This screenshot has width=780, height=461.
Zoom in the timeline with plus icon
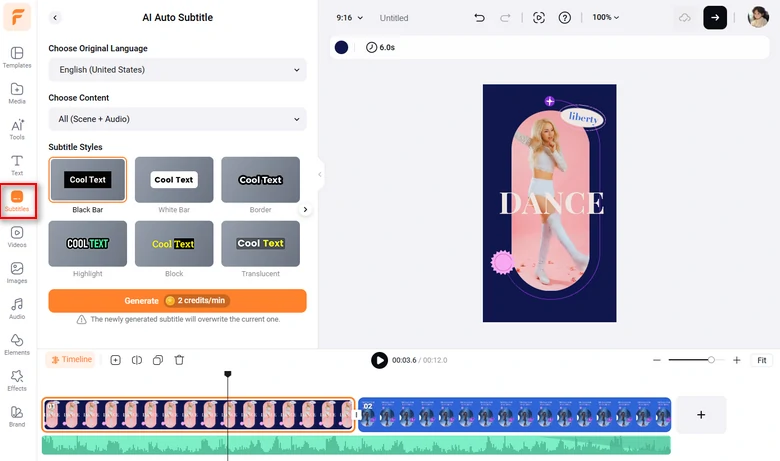pos(737,360)
